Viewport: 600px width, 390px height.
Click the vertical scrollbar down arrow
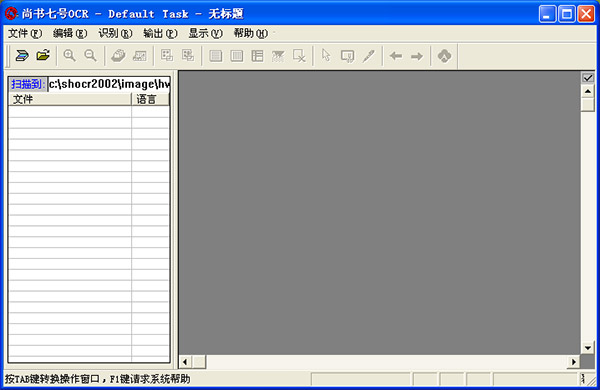click(x=588, y=348)
